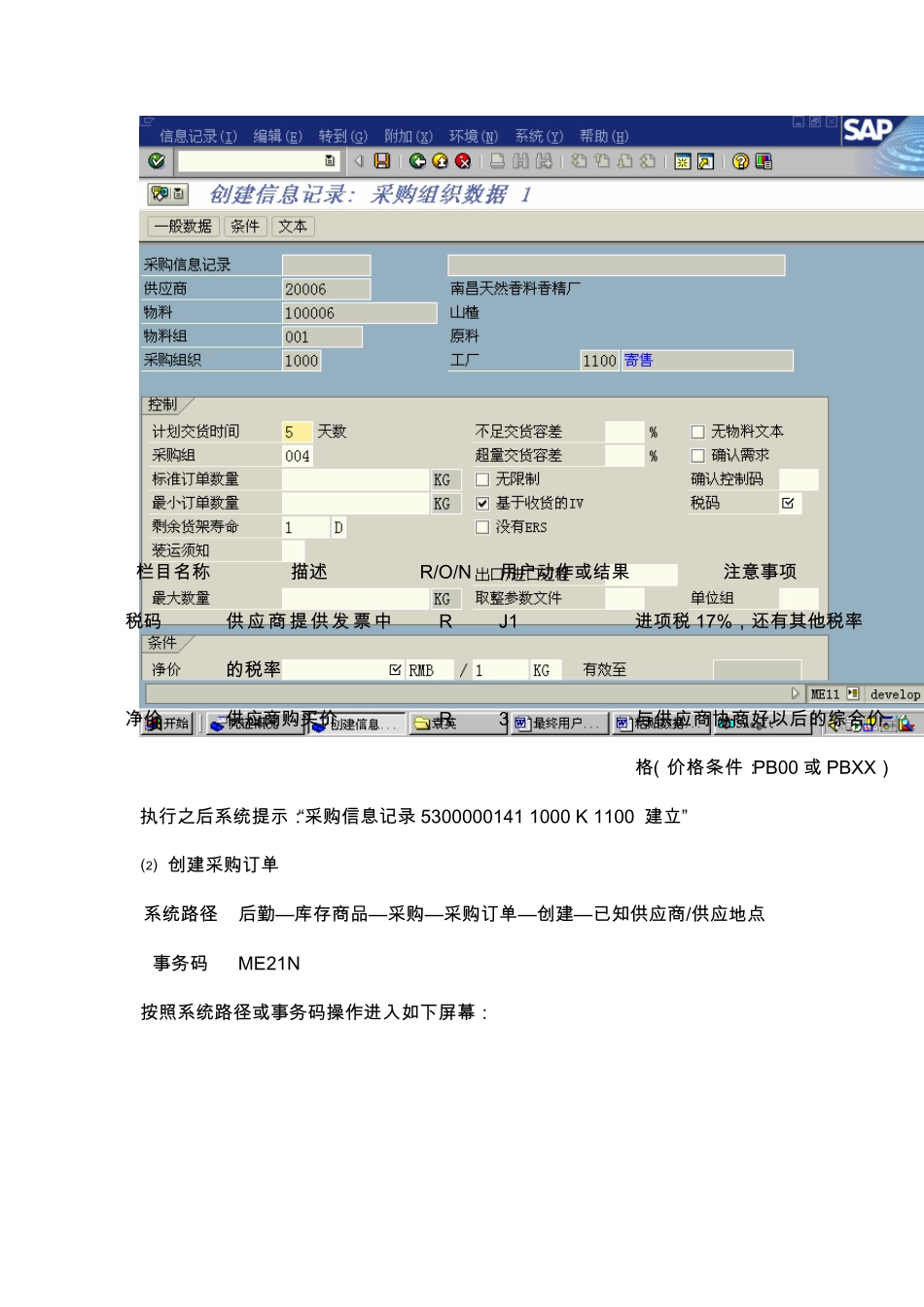Click the Previous Page icon
Viewport: 924px width, 1307px height.
[602, 160]
